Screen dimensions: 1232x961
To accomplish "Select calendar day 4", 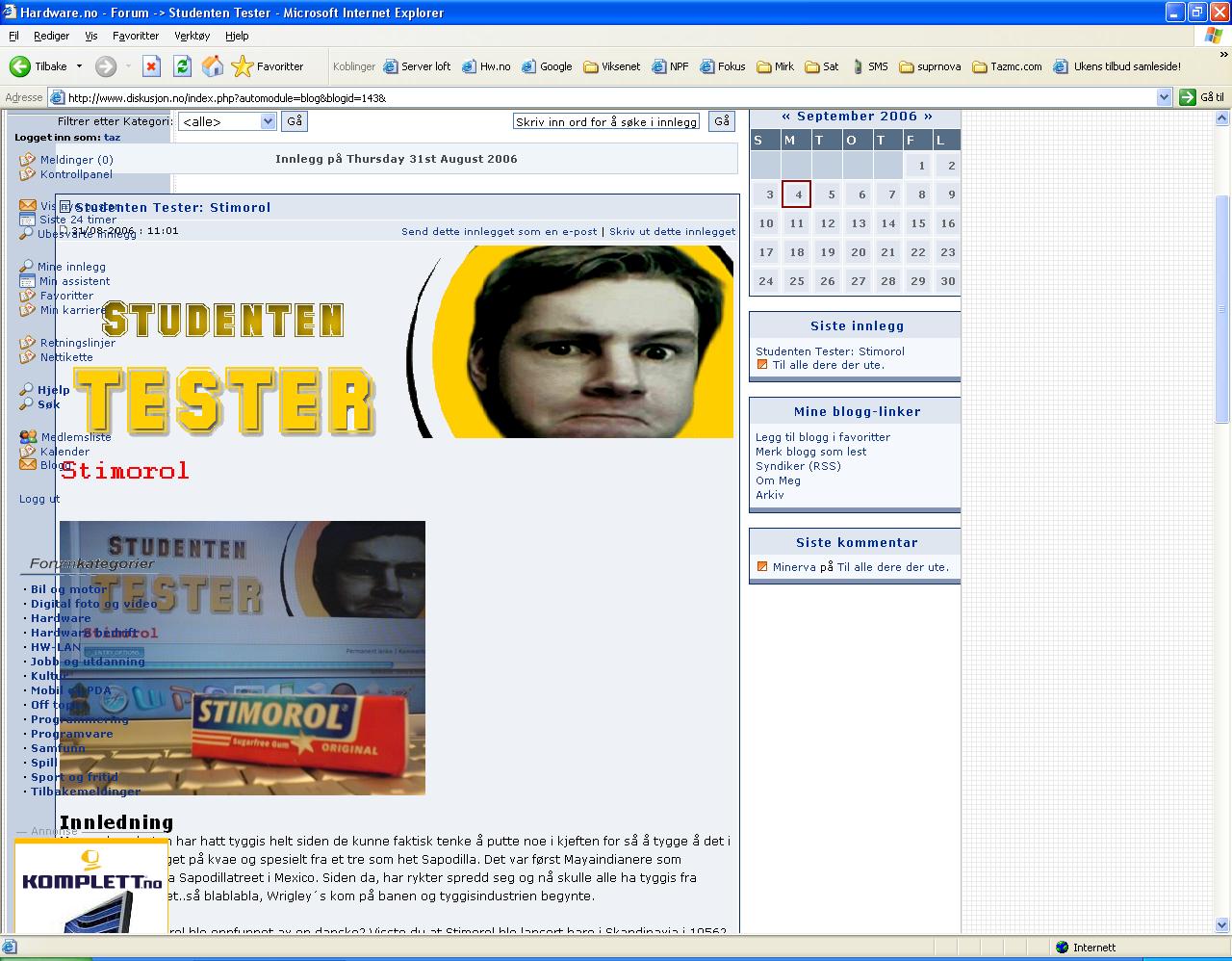I will coord(797,195).
